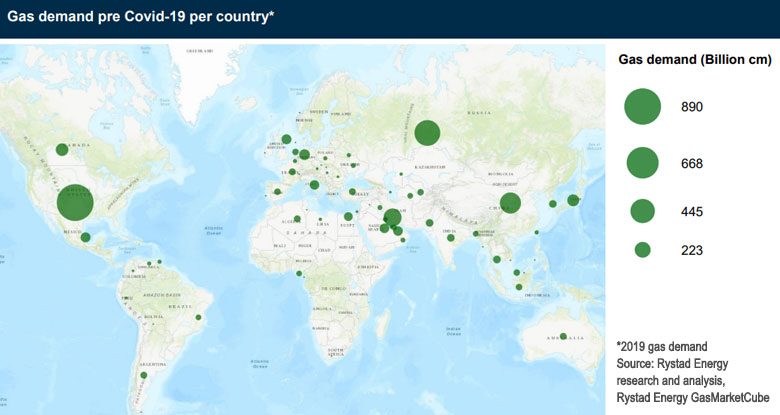Click the bubble over India
Viewport: 780px width, 415px height.
tap(429, 223)
